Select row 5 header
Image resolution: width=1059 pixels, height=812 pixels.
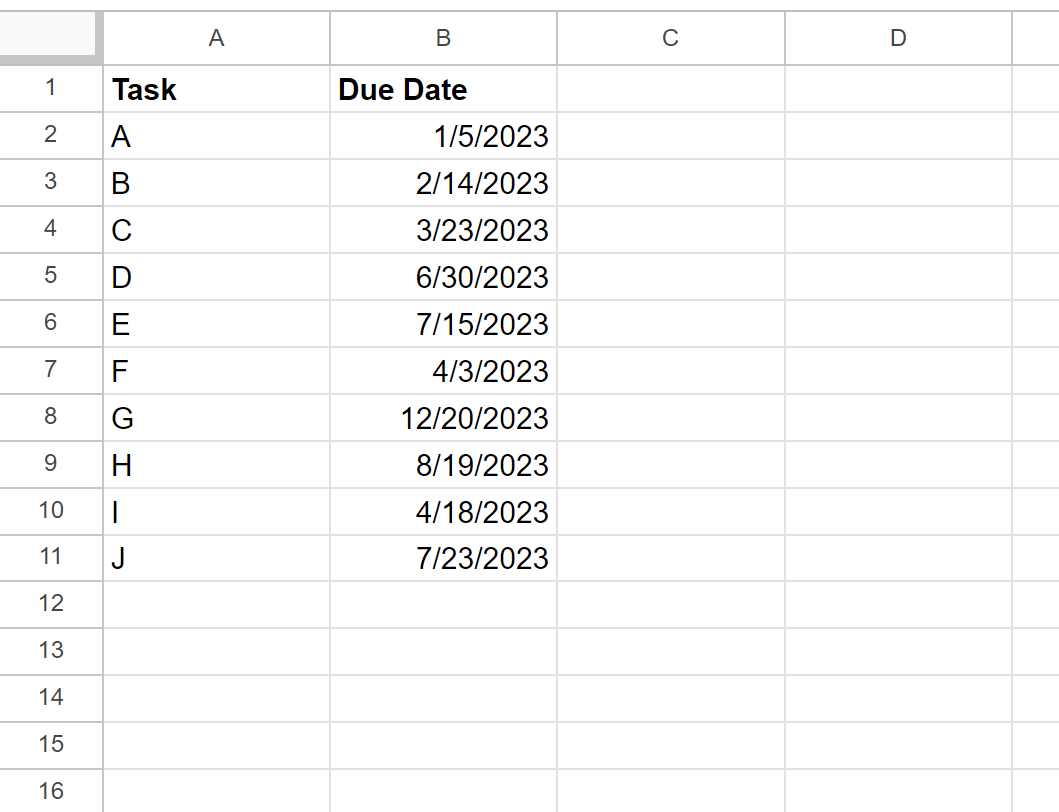51,277
